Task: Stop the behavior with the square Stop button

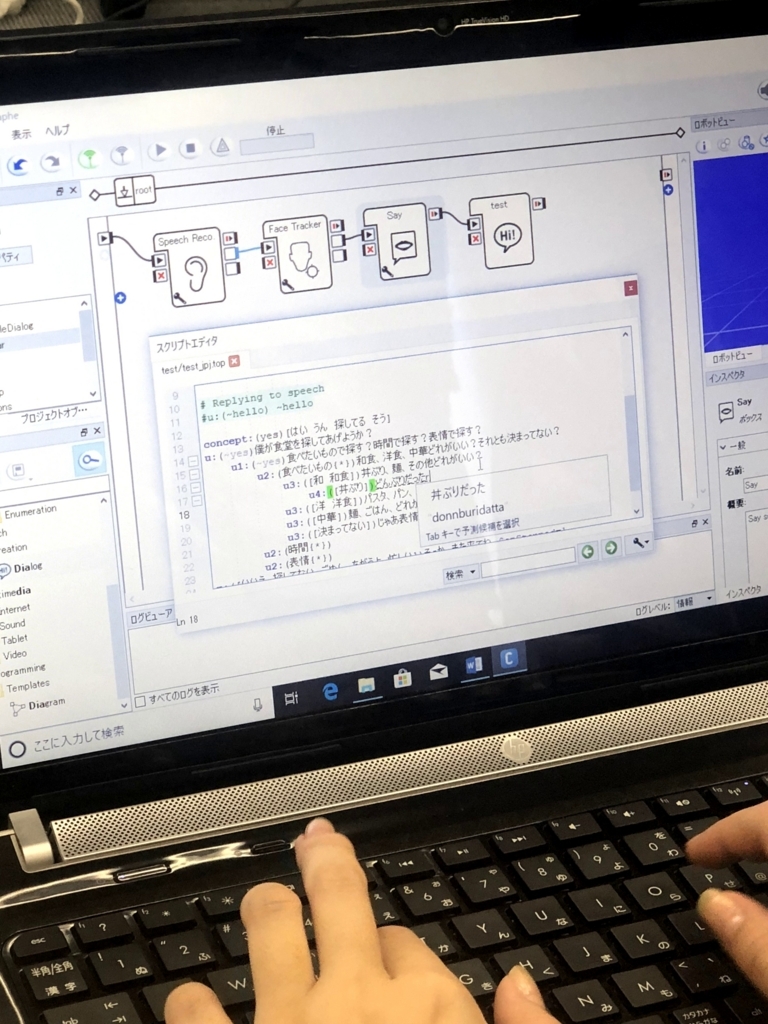Action: [x=190, y=148]
